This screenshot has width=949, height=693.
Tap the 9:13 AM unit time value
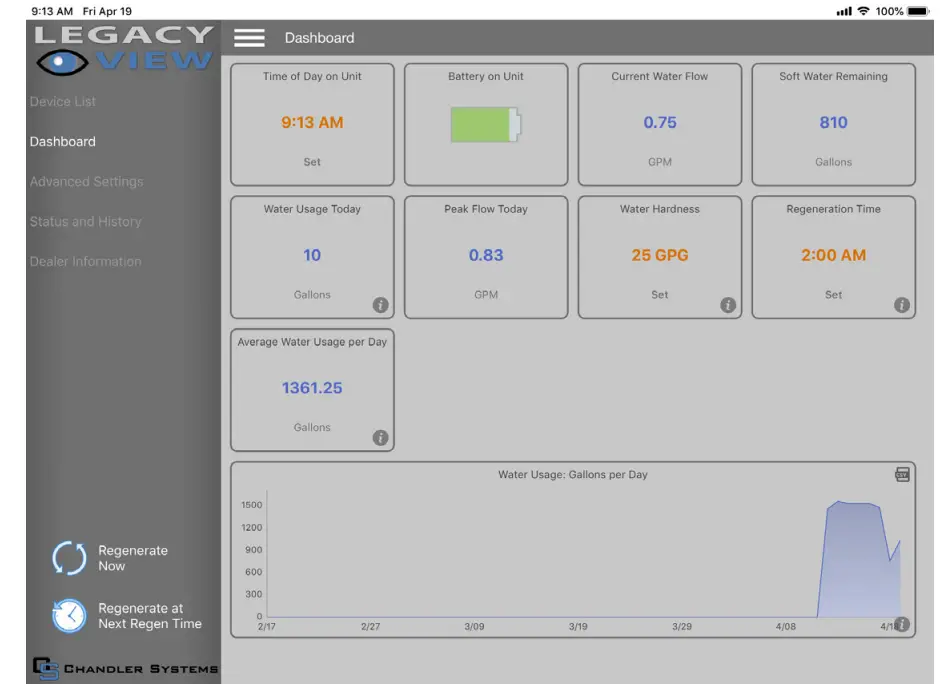(x=312, y=122)
